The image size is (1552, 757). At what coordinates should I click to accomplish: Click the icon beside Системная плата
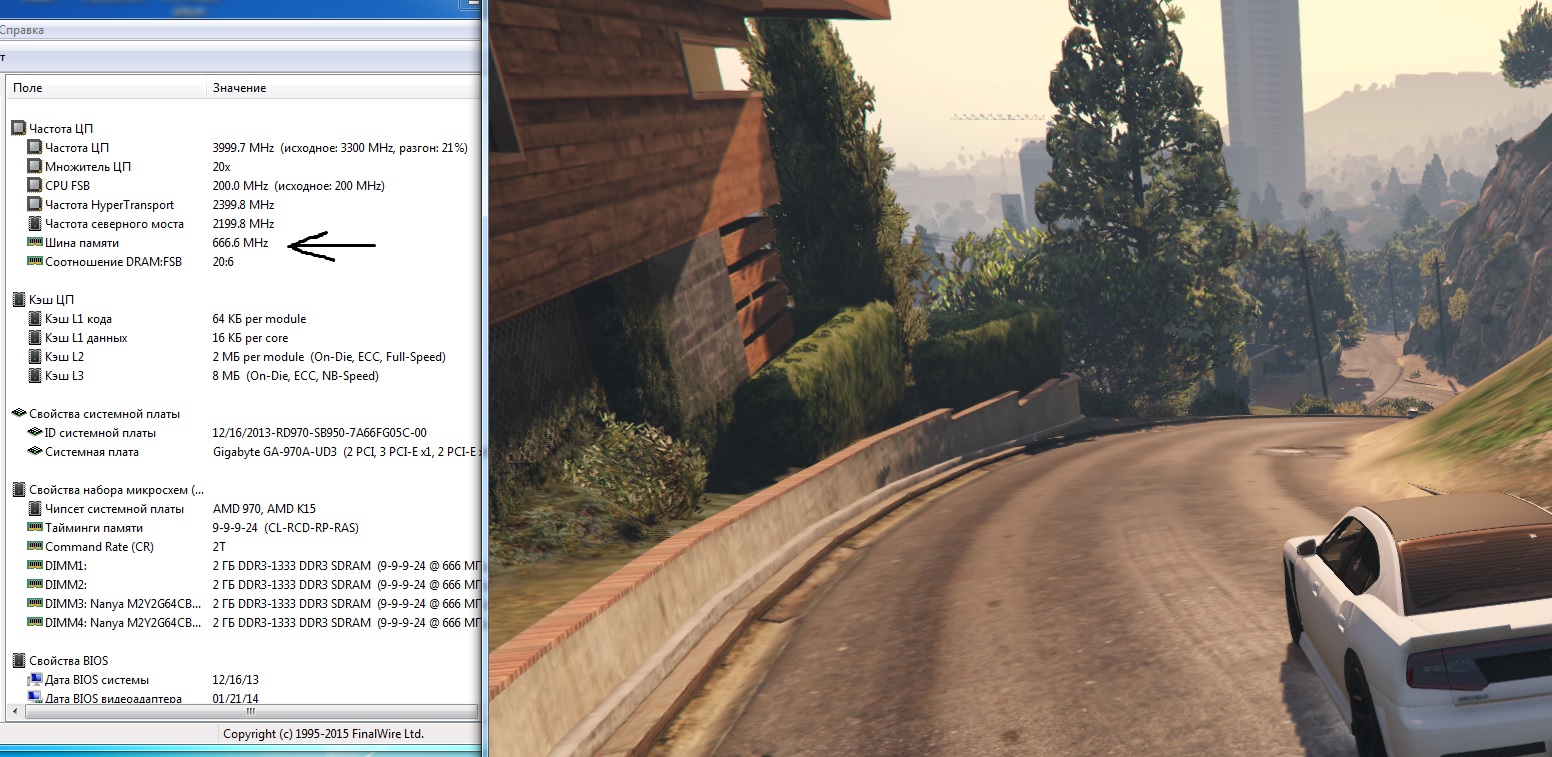(x=34, y=452)
